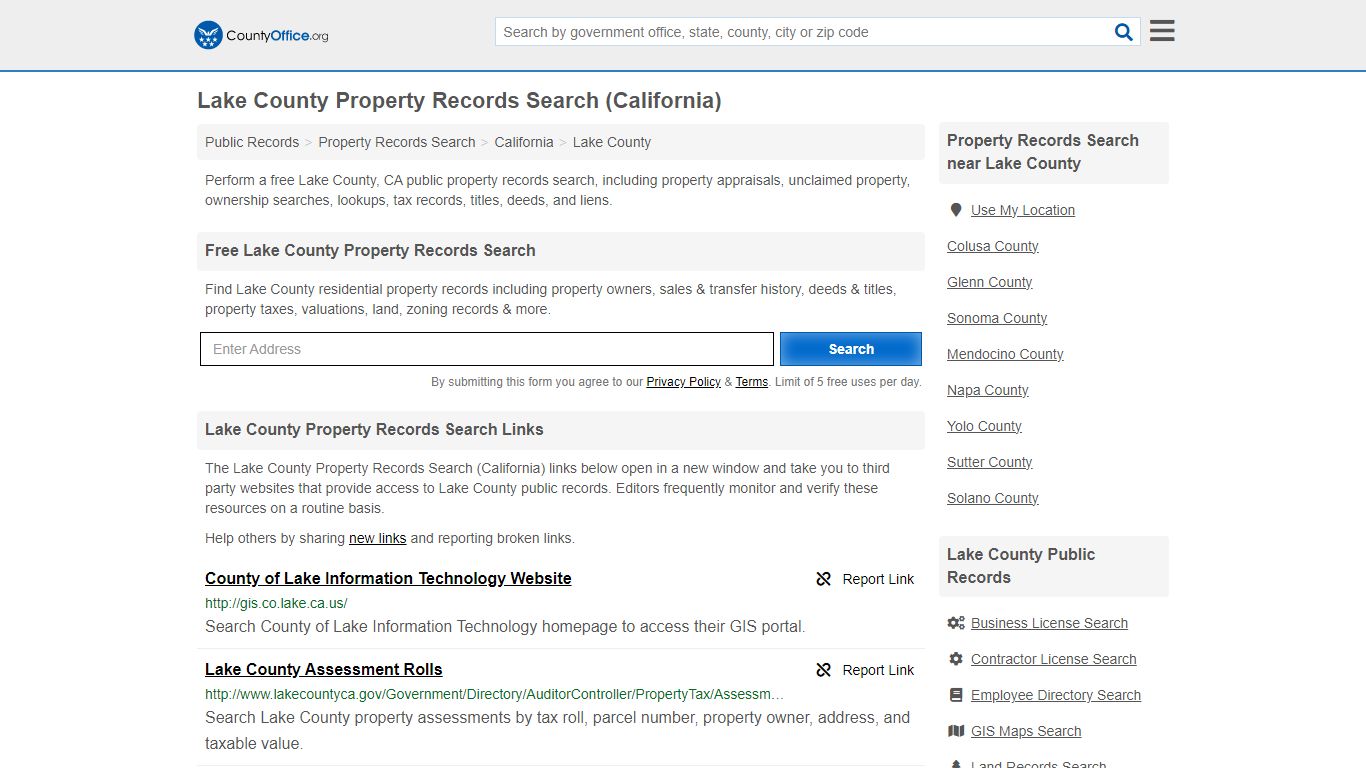Open Mendocino County link
This screenshot has width=1366, height=768.
tap(1005, 354)
